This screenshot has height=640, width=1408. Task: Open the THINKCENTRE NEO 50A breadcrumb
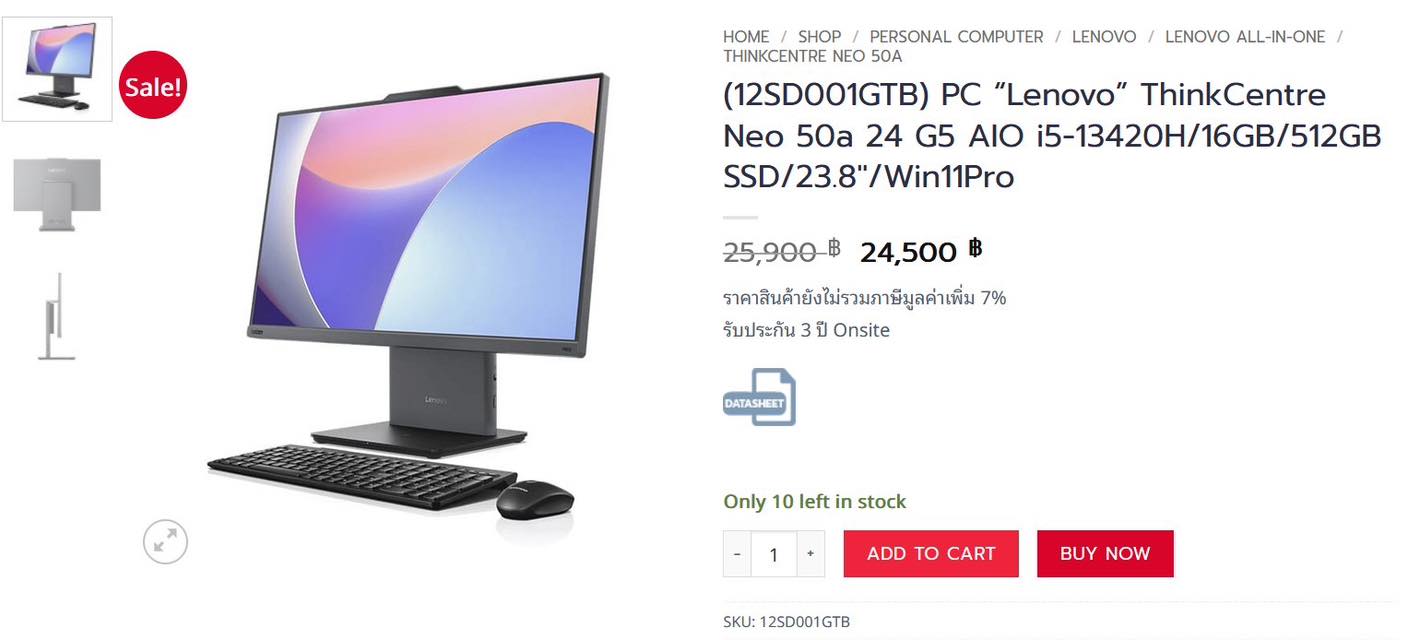point(812,57)
